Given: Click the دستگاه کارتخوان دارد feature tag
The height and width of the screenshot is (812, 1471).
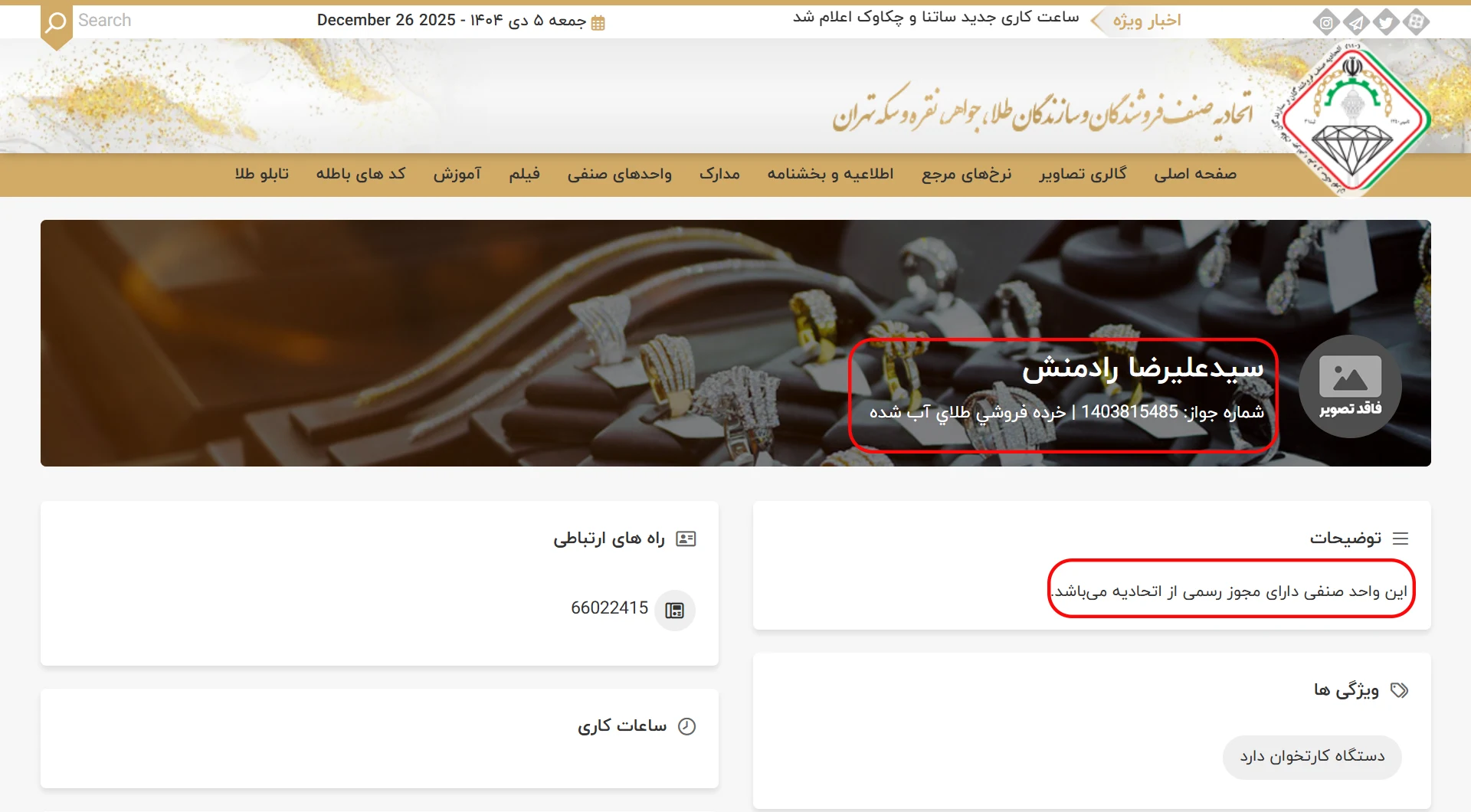Looking at the screenshot, I should [1312, 757].
